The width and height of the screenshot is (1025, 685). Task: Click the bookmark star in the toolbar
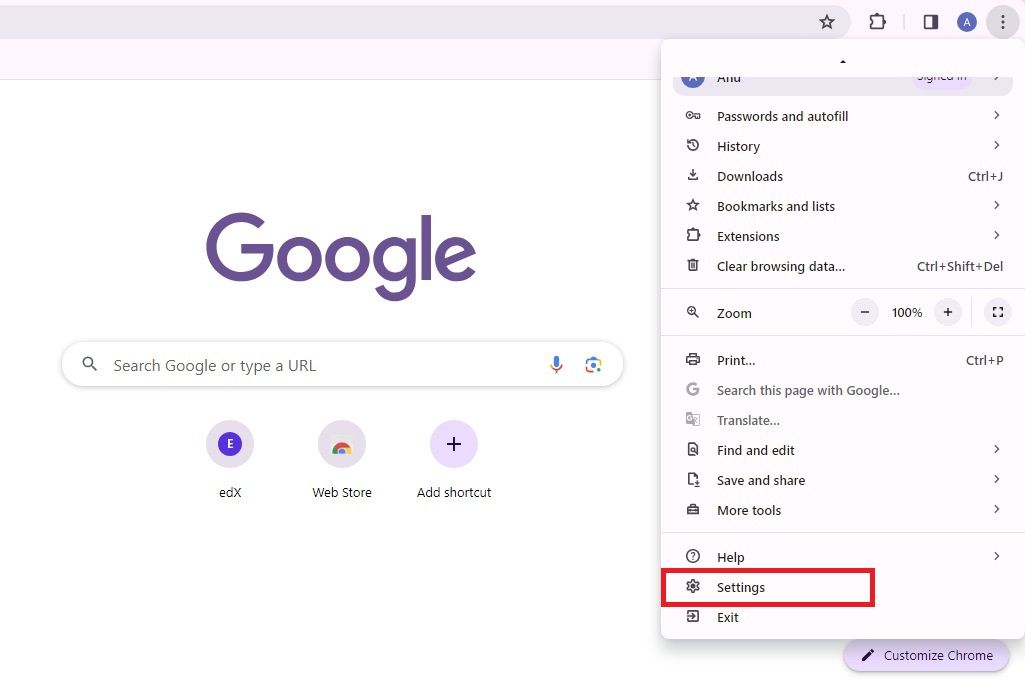click(827, 21)
